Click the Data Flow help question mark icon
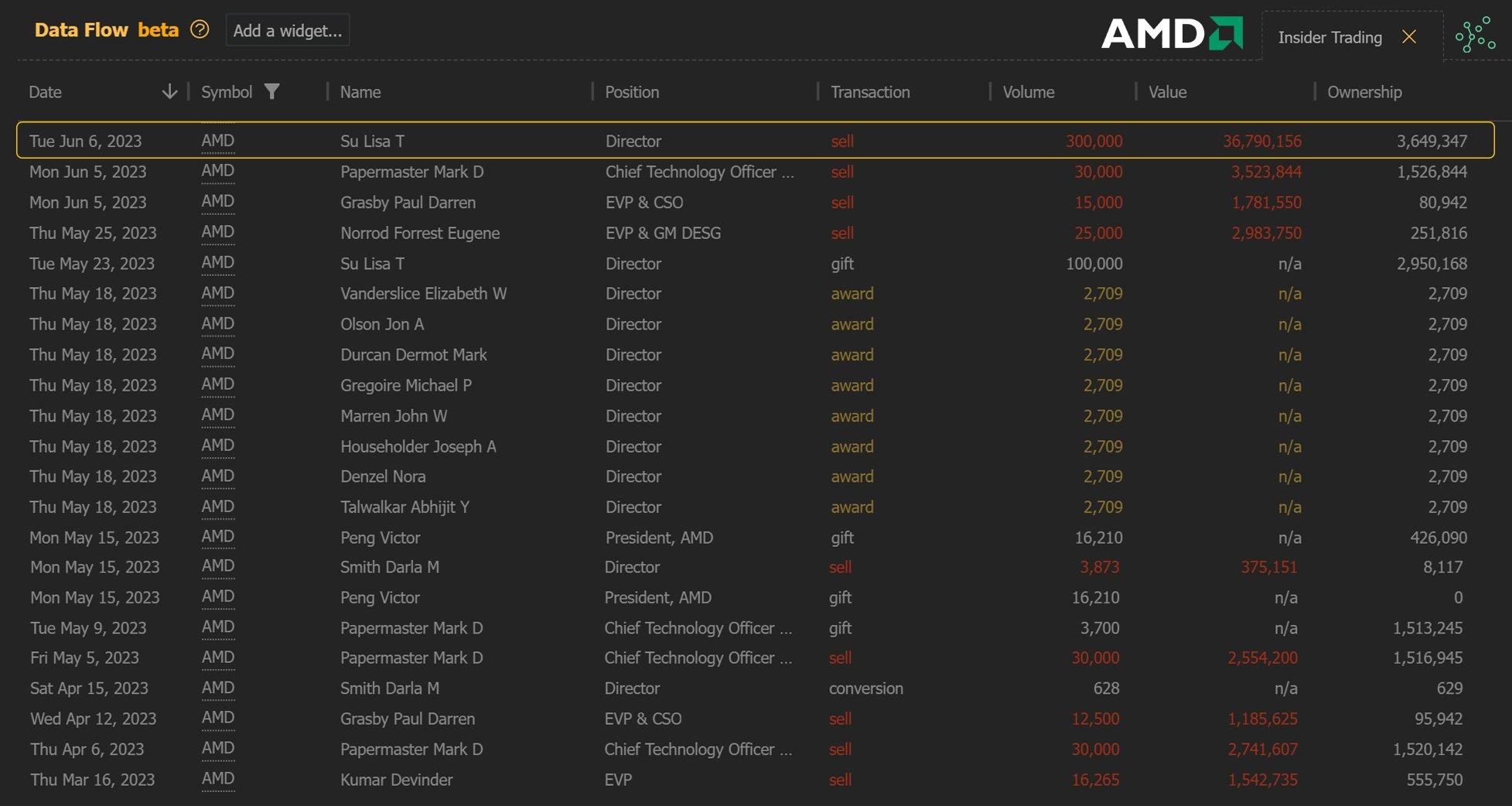The height and width of the screenshot is (806, 1512). (x=200, y=30)
